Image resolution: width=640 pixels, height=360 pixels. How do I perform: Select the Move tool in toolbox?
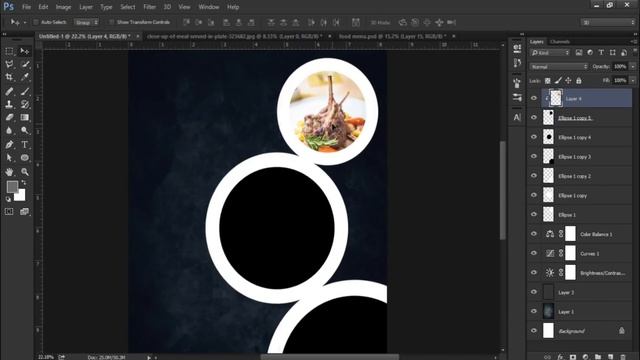tap(24, 51)
